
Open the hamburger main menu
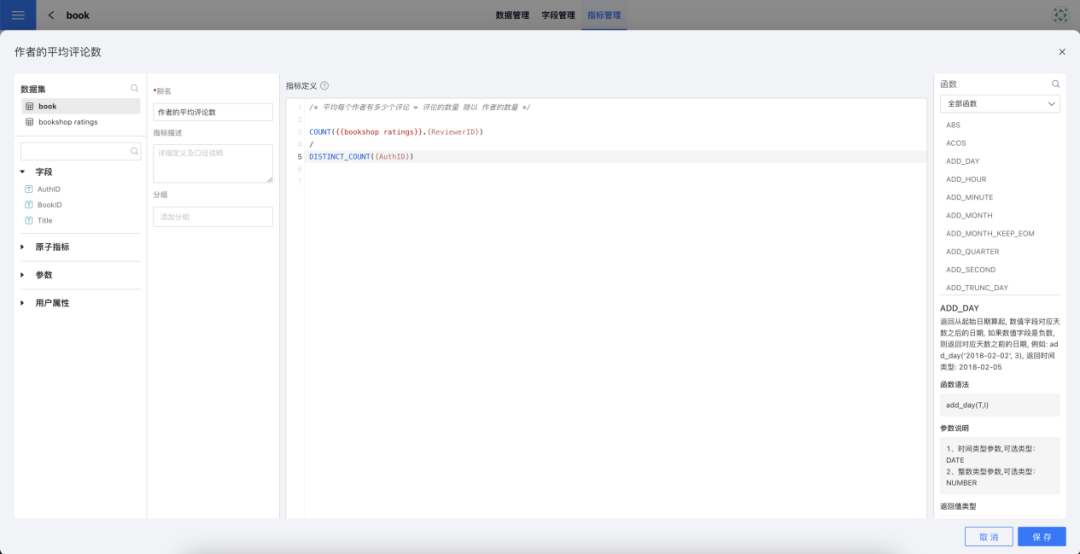18,15
